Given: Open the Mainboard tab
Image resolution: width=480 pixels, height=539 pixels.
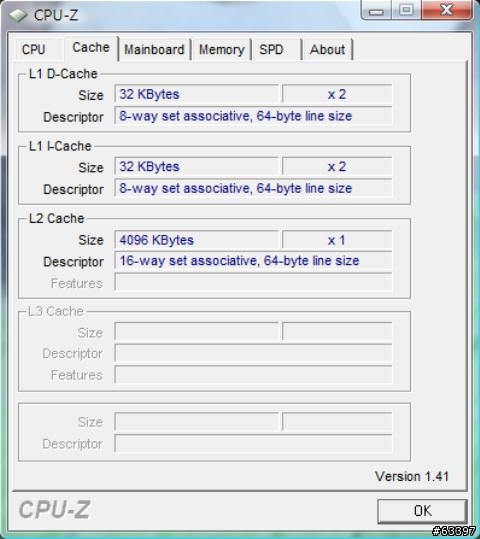Looking at the screenshot, I should click(x=154, y=50).
